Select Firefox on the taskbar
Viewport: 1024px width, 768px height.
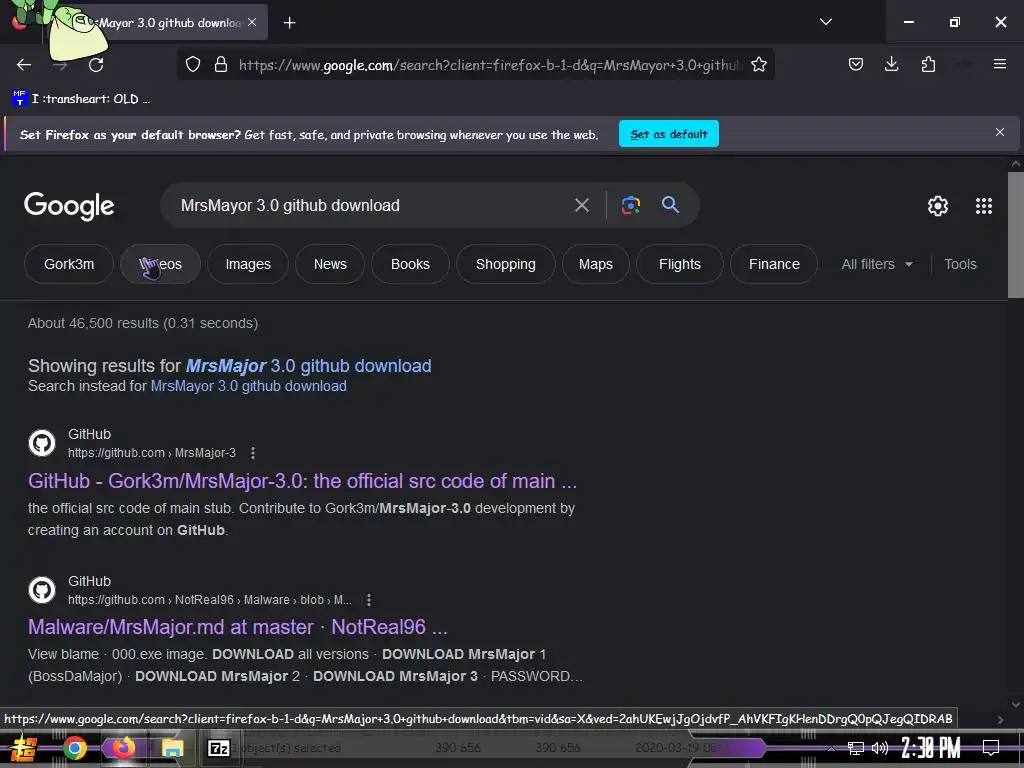pyautogui.click(x=123, y=748)
